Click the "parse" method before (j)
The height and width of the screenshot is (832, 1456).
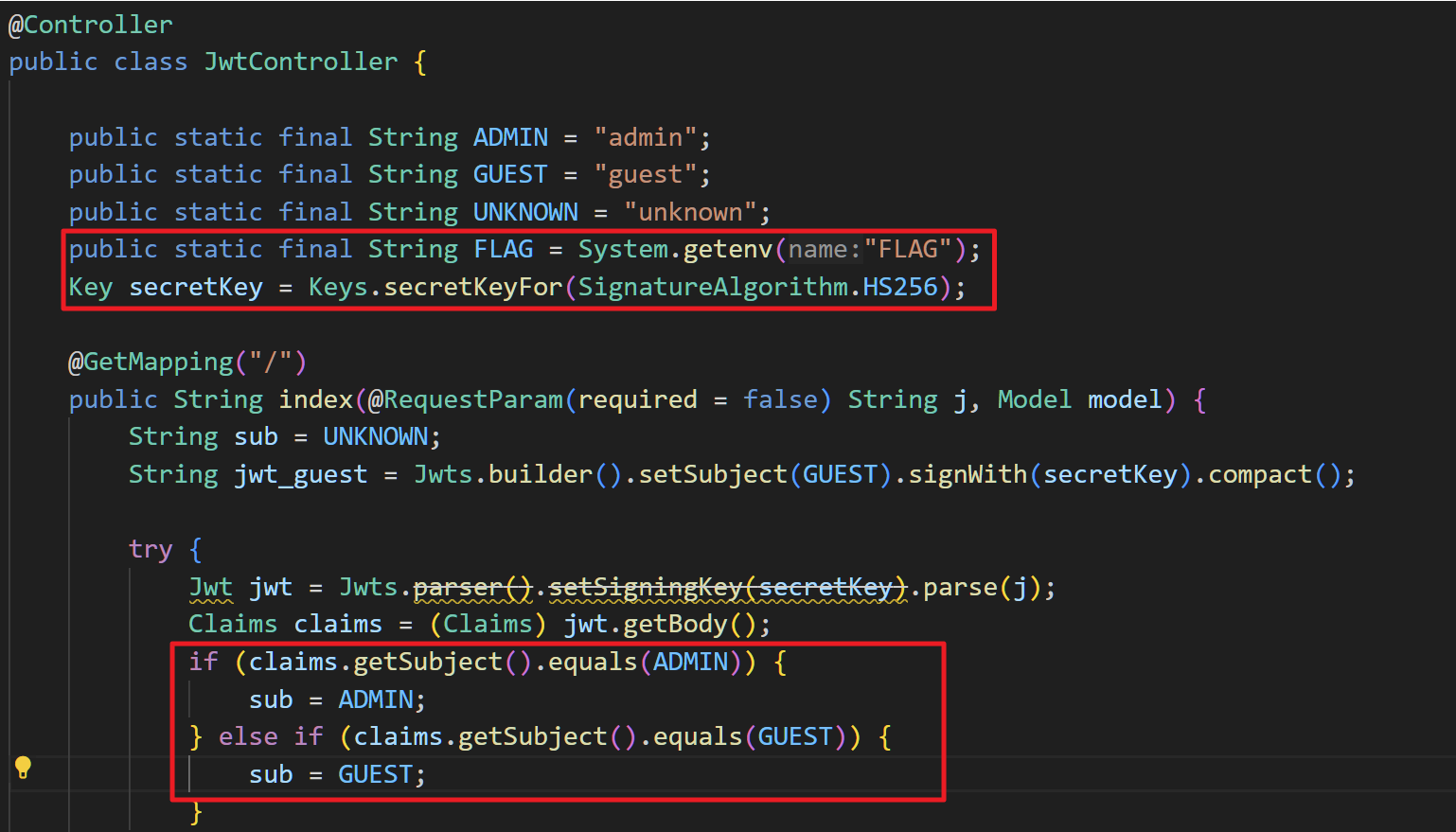click(960, 587)
